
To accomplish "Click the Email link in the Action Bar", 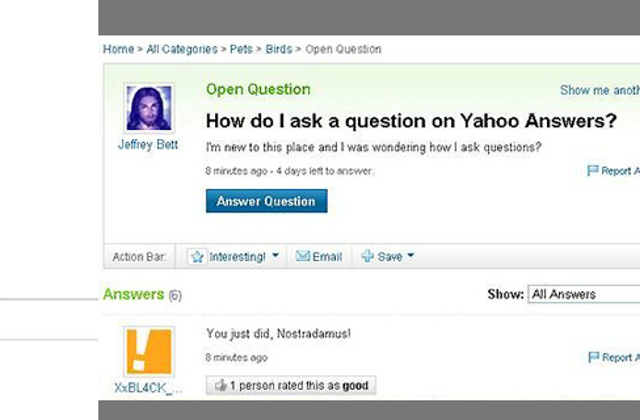I will click(327, 257).
